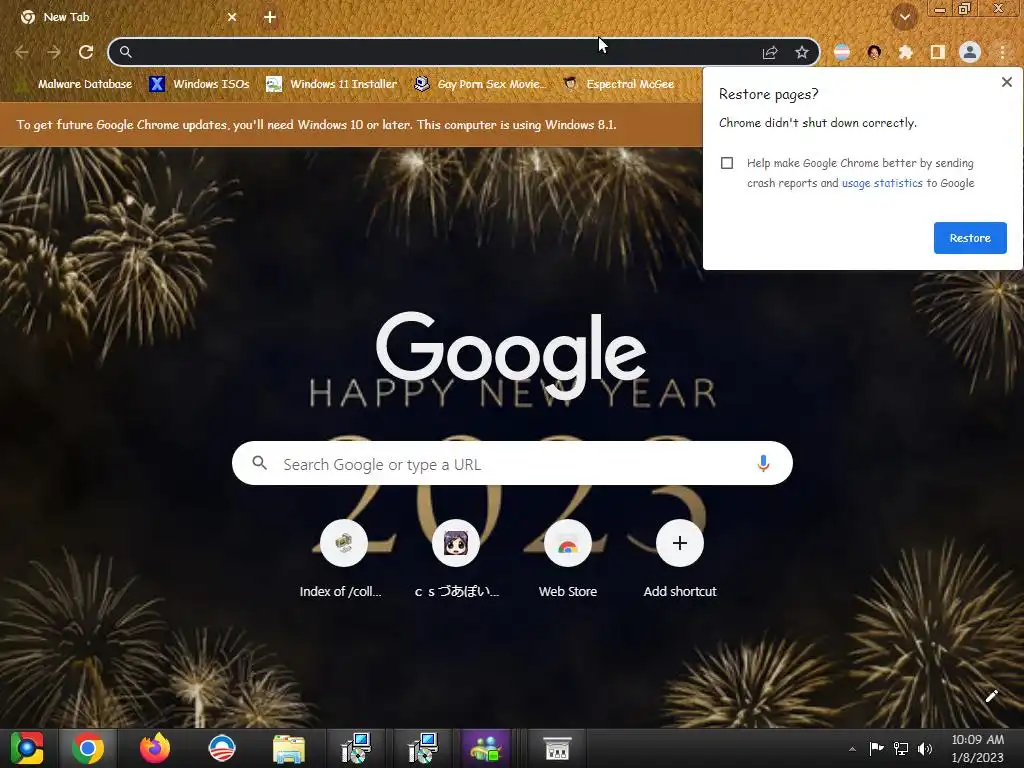Follow the usage statistics link
Viewport: 1024px width, 768px height.
tap(882, 183)
